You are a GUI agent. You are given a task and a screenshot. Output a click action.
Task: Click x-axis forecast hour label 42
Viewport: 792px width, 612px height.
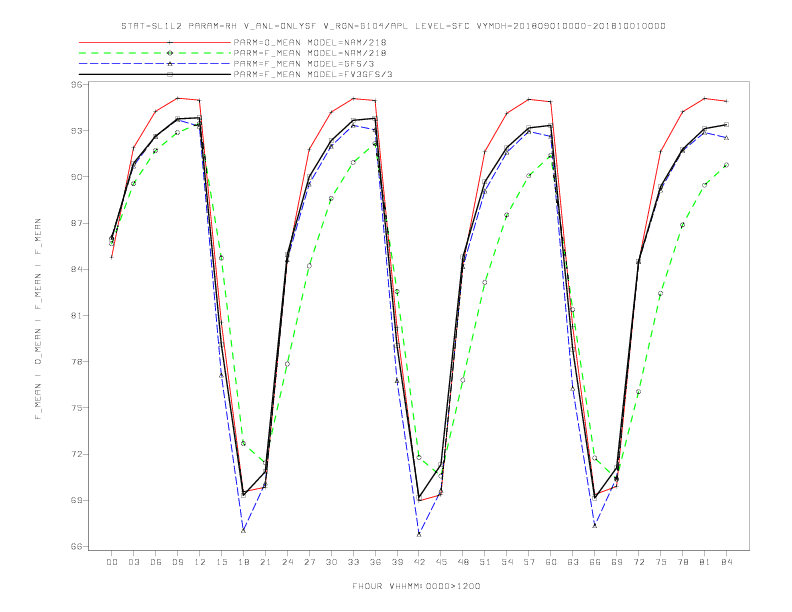(x=419, y=562)
